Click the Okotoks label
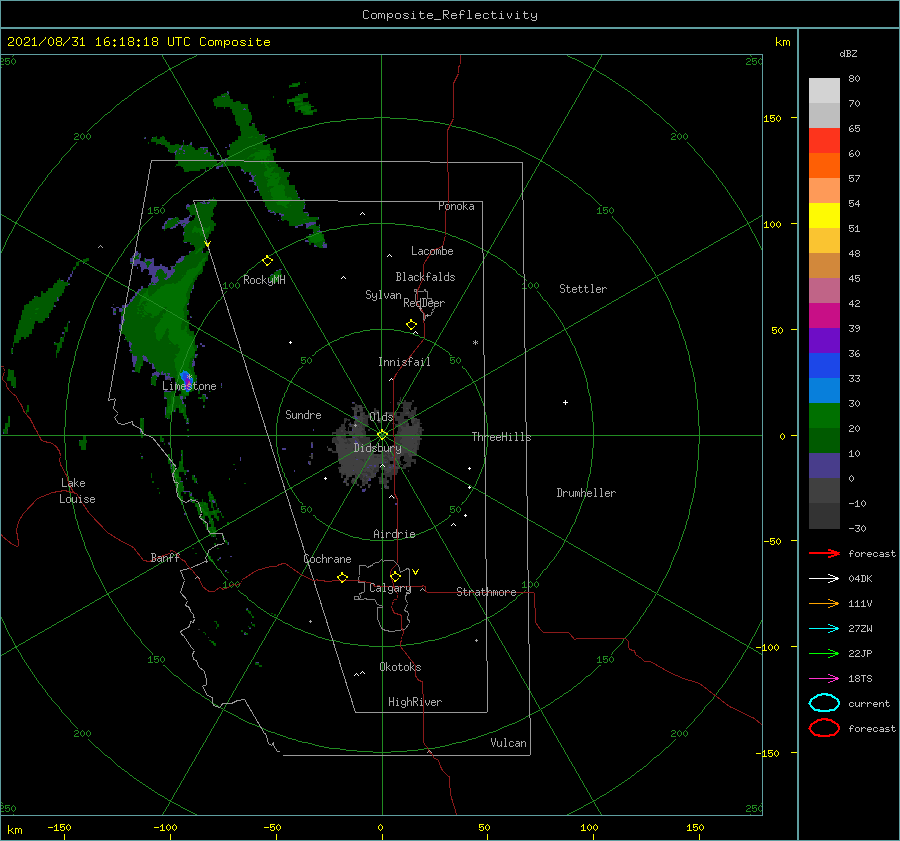 [x=400, y=667]
